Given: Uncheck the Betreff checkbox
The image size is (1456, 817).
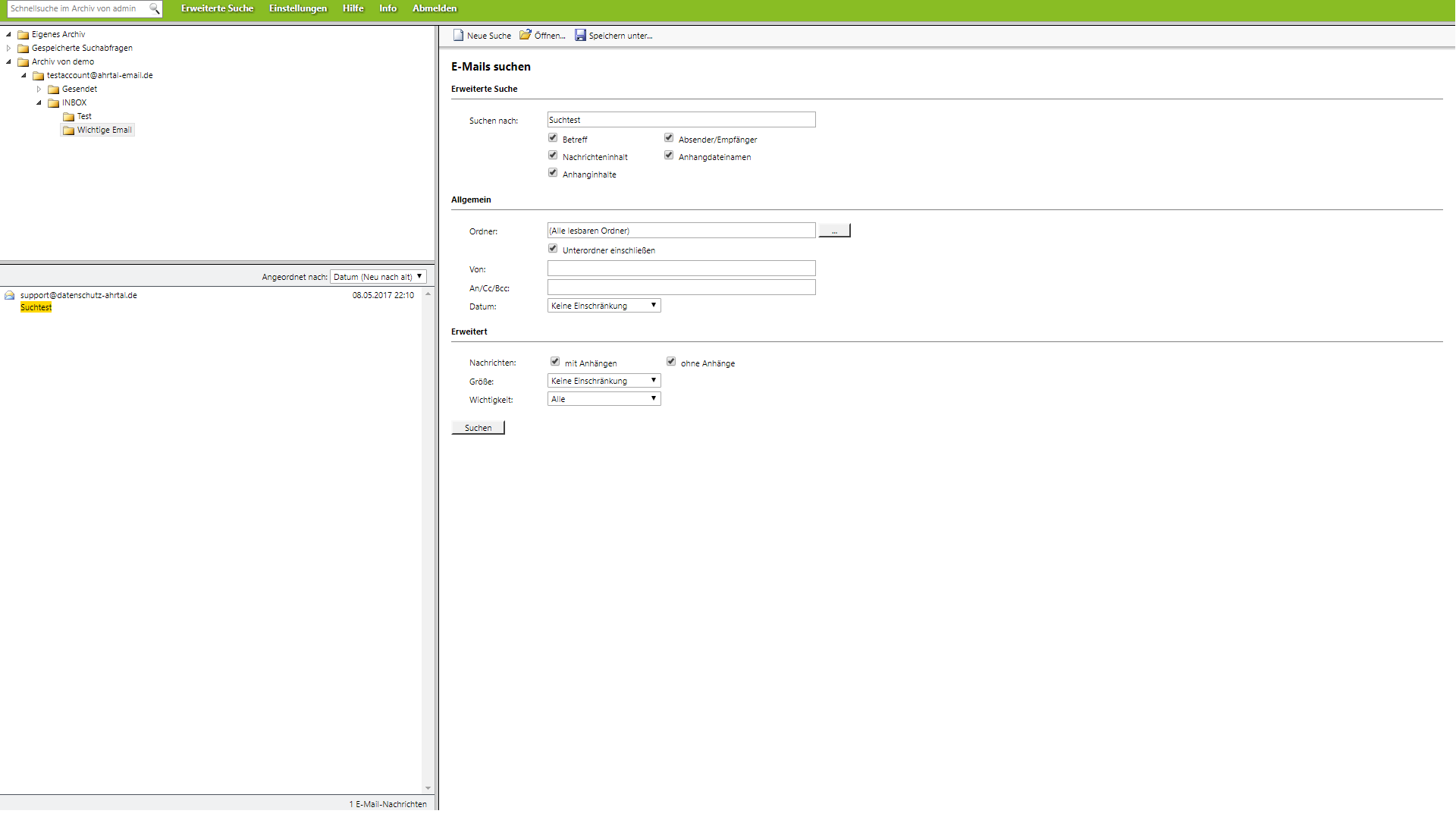Looking at the screenshot, I should coord(553,138).
